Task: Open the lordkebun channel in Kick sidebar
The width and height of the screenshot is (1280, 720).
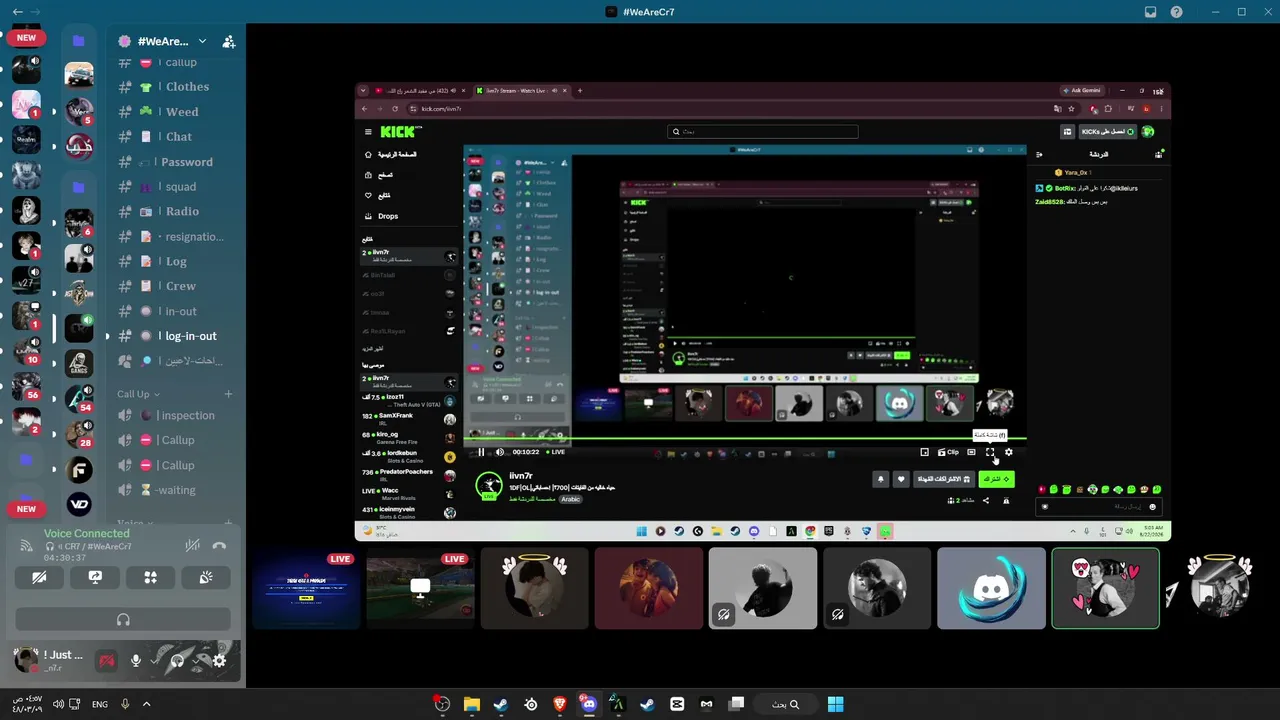Action: tap(408, 455)
